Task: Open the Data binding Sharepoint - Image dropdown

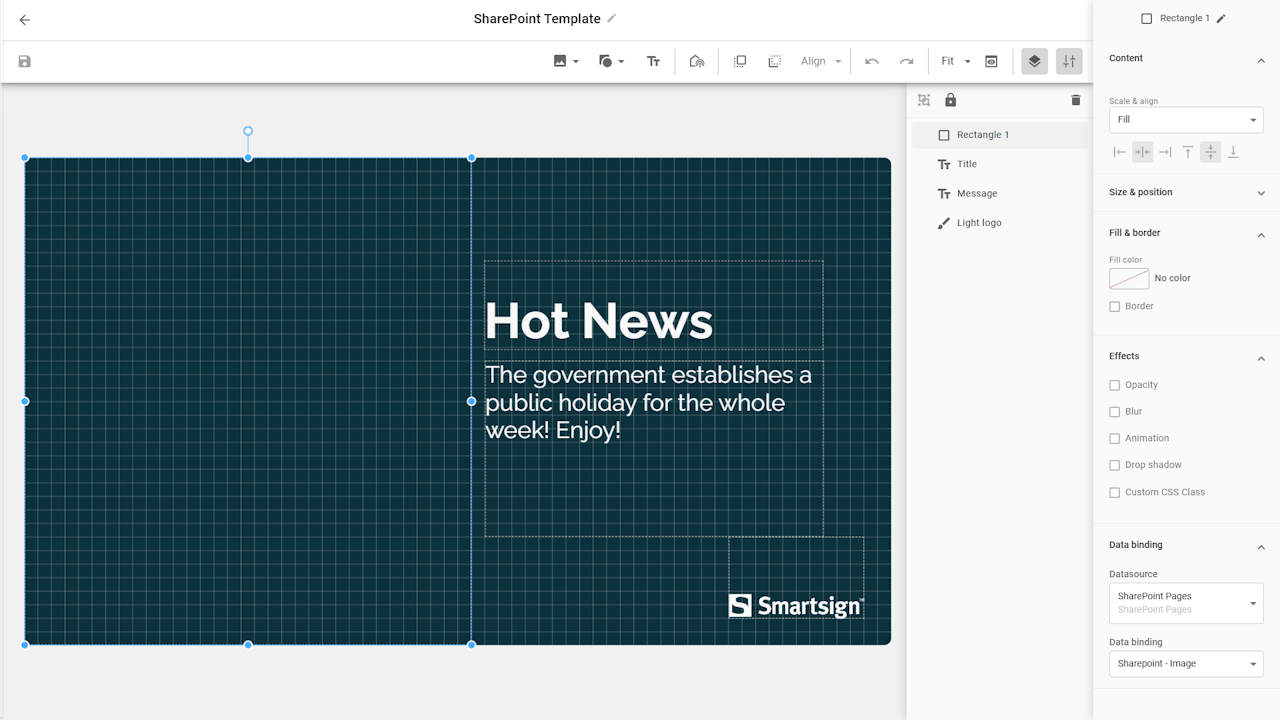Action: [1185, 664]
